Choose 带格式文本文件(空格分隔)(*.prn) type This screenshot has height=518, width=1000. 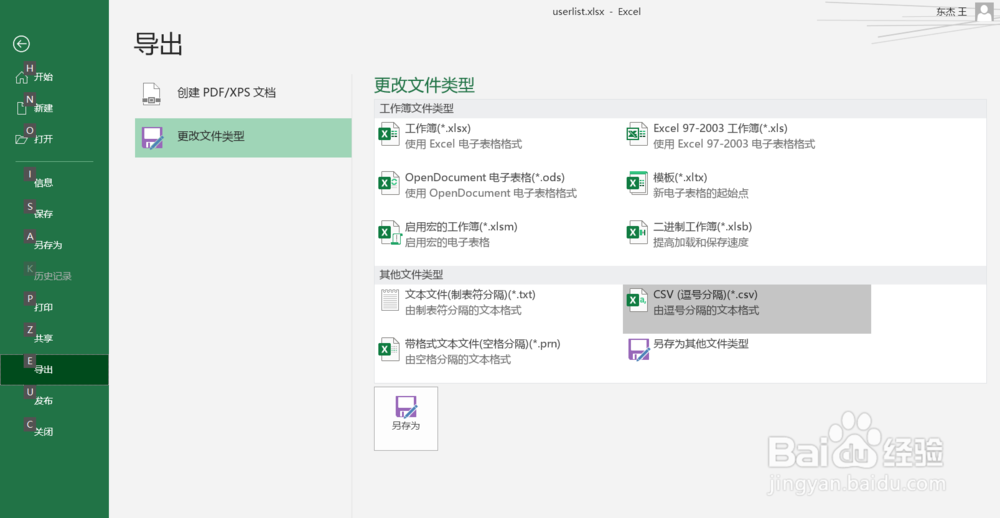point(498,358)
